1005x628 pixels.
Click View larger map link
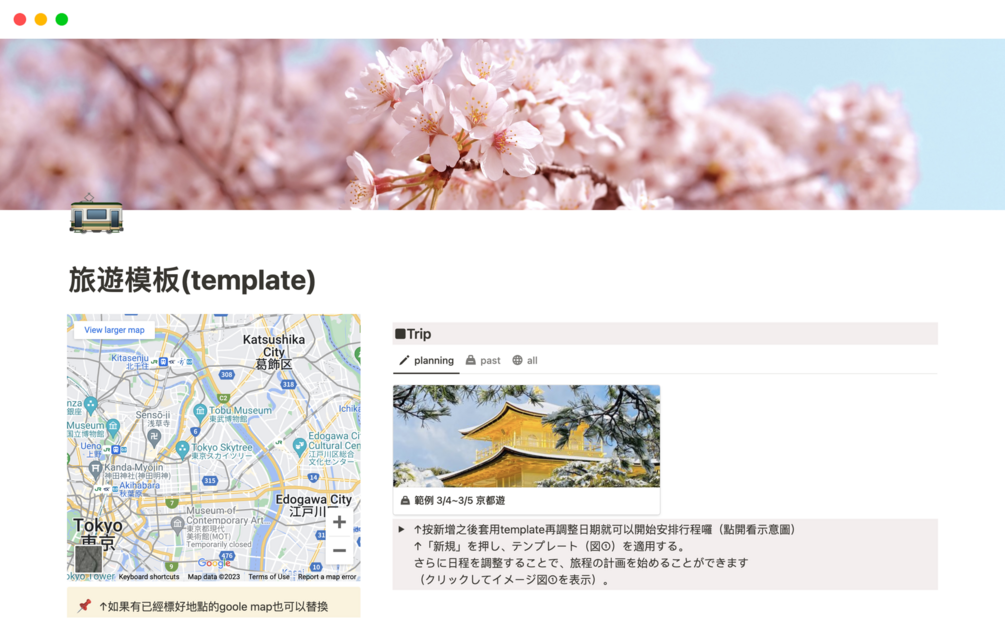click(114, 330)
